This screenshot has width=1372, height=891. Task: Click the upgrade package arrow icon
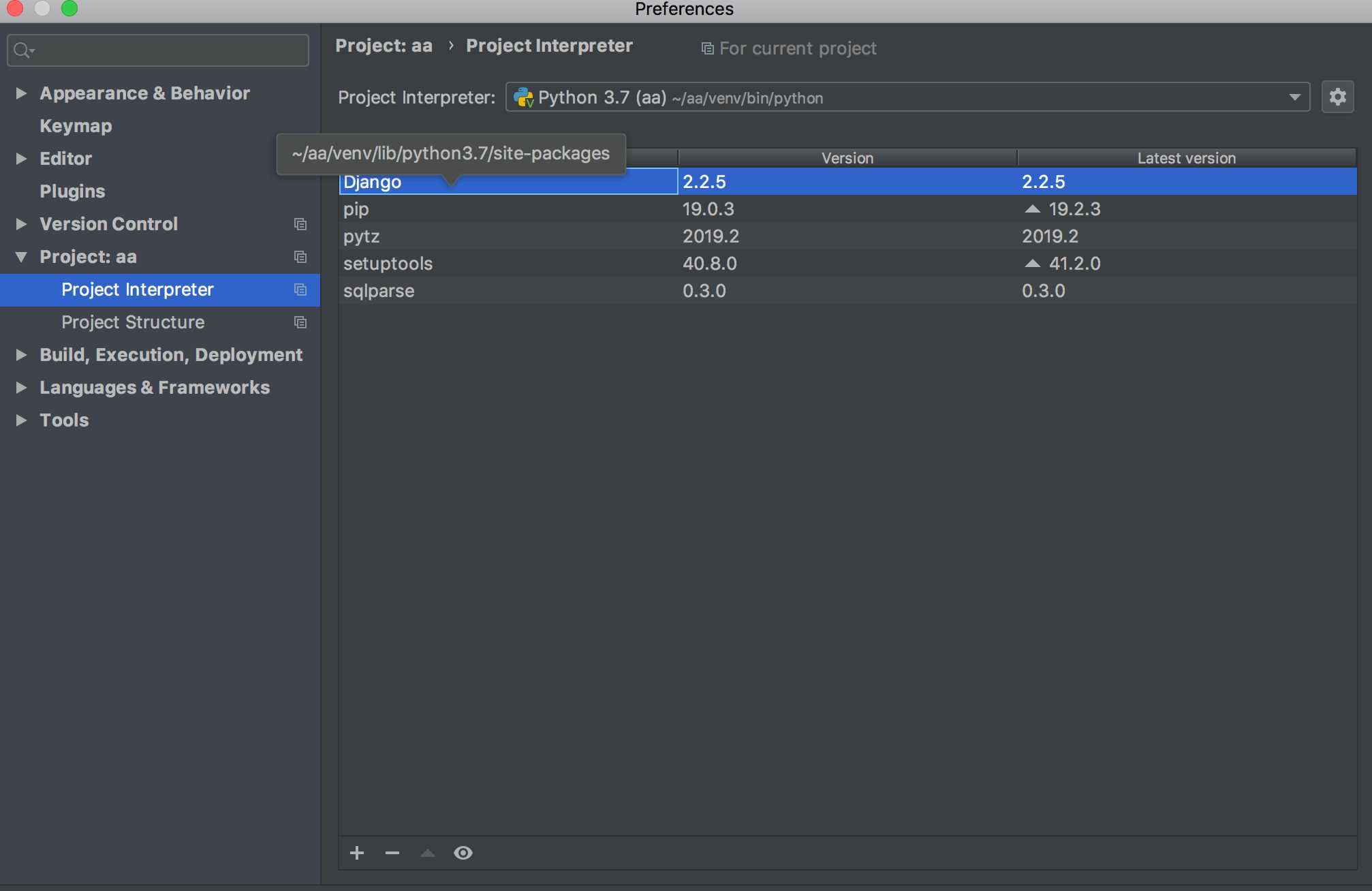pyautogui.click(x=428, y=853)
